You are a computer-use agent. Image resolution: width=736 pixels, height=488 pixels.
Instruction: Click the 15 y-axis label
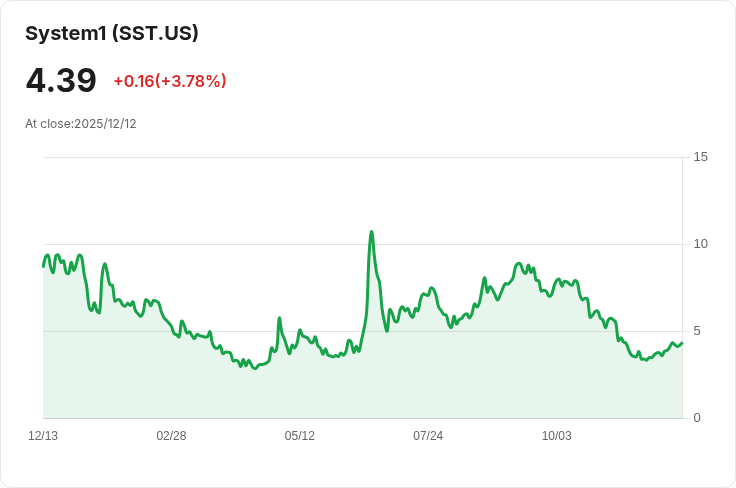[700, 157]
